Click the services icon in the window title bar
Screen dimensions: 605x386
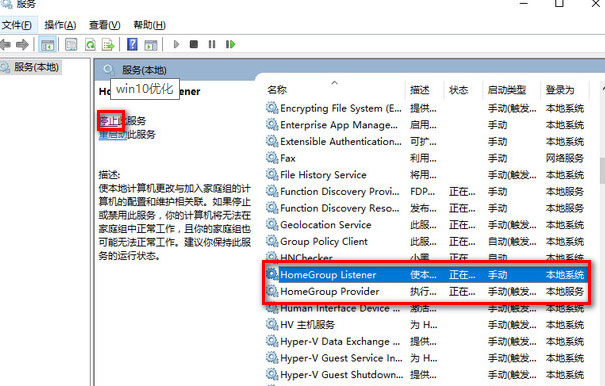coord(7,3)
